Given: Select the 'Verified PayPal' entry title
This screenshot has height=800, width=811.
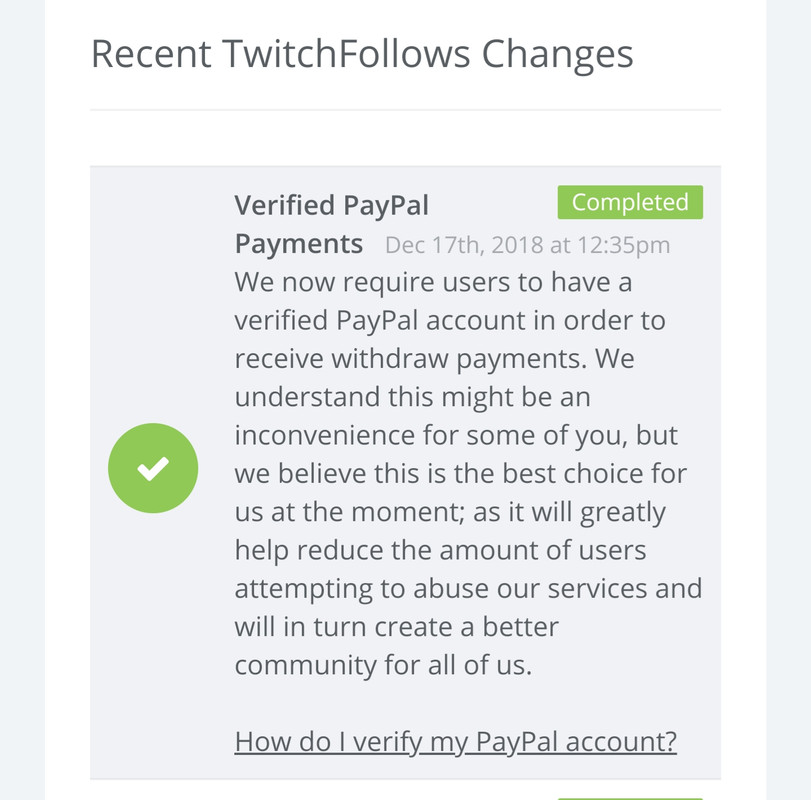Looking at the screenshot, I should coord(332,205).
